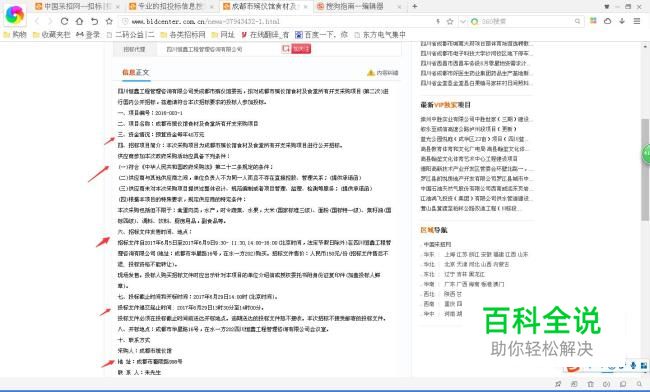Open the 登录 bookmark
This screenshot has height=392, width=650.
pos(88,35)
